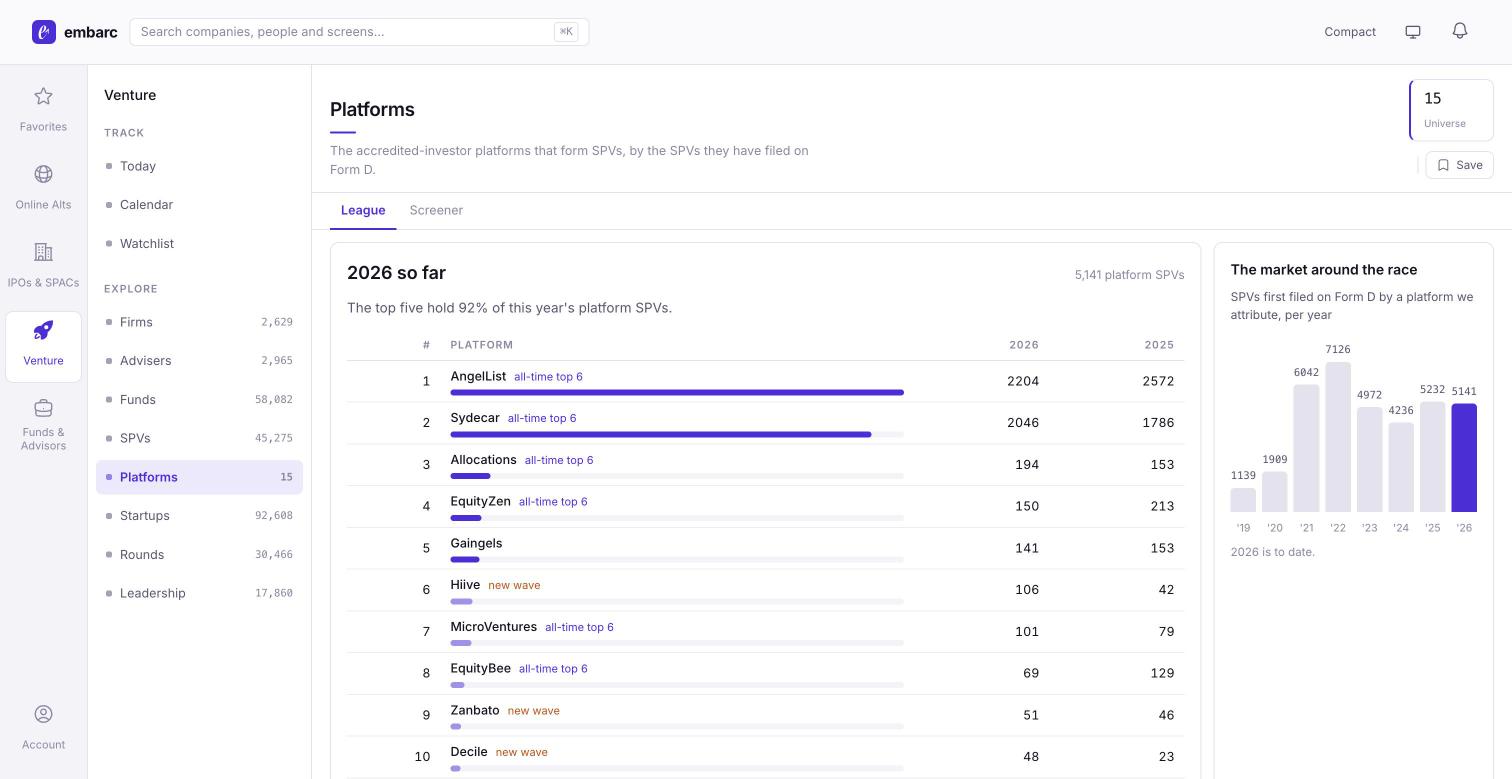Image resolution: width=1512 pixels, height=779 pixels.
Task: Open the Account profile icon
Action: pyautogui.click(x=43, y=714)
